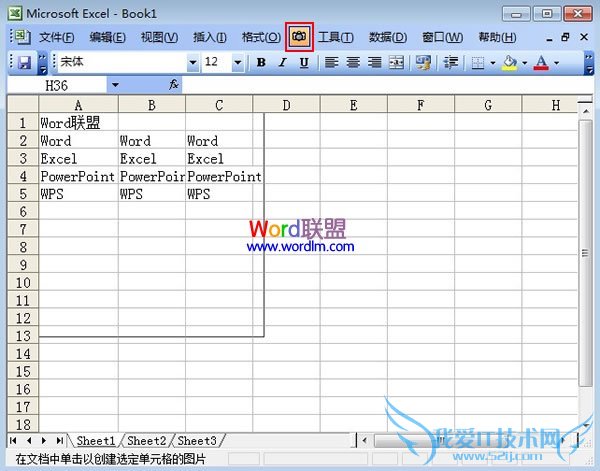This screenshot has width=600, height=471.
Task: Toggle Bold formatting
Action: pos(261,62)
